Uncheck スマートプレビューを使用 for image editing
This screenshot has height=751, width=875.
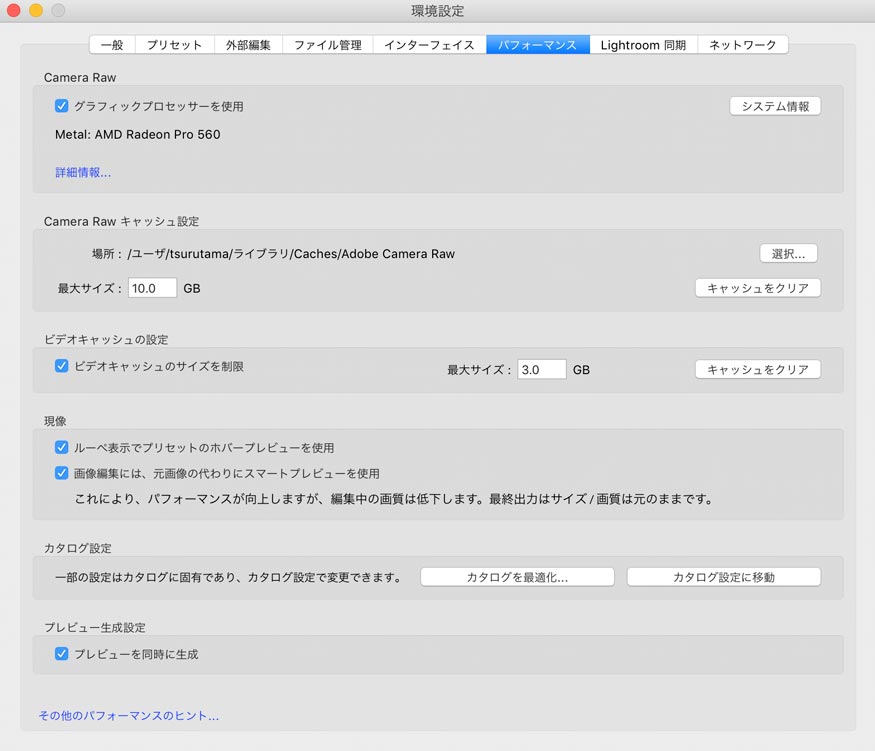[x=61, y=472]
